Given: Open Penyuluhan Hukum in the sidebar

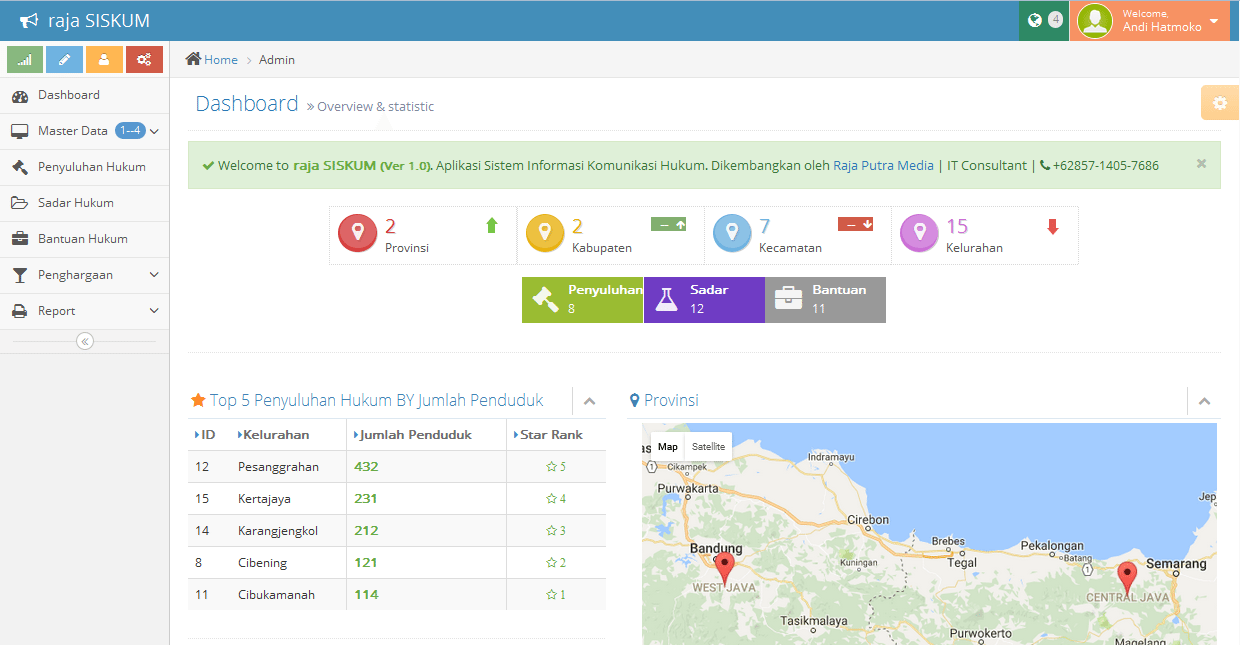Looking at the screenshot, I should 91,167.
